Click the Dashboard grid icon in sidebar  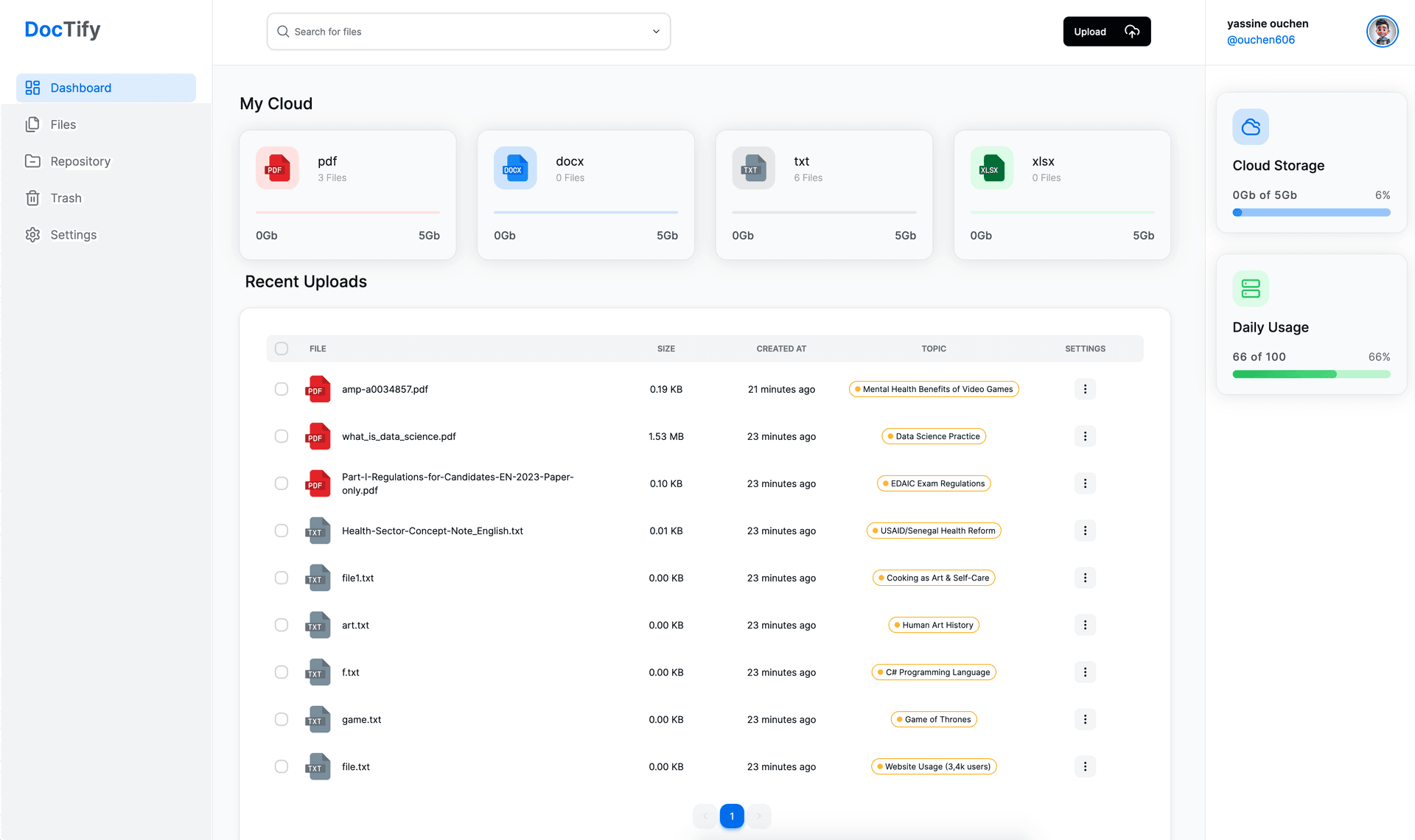point(32,88)
